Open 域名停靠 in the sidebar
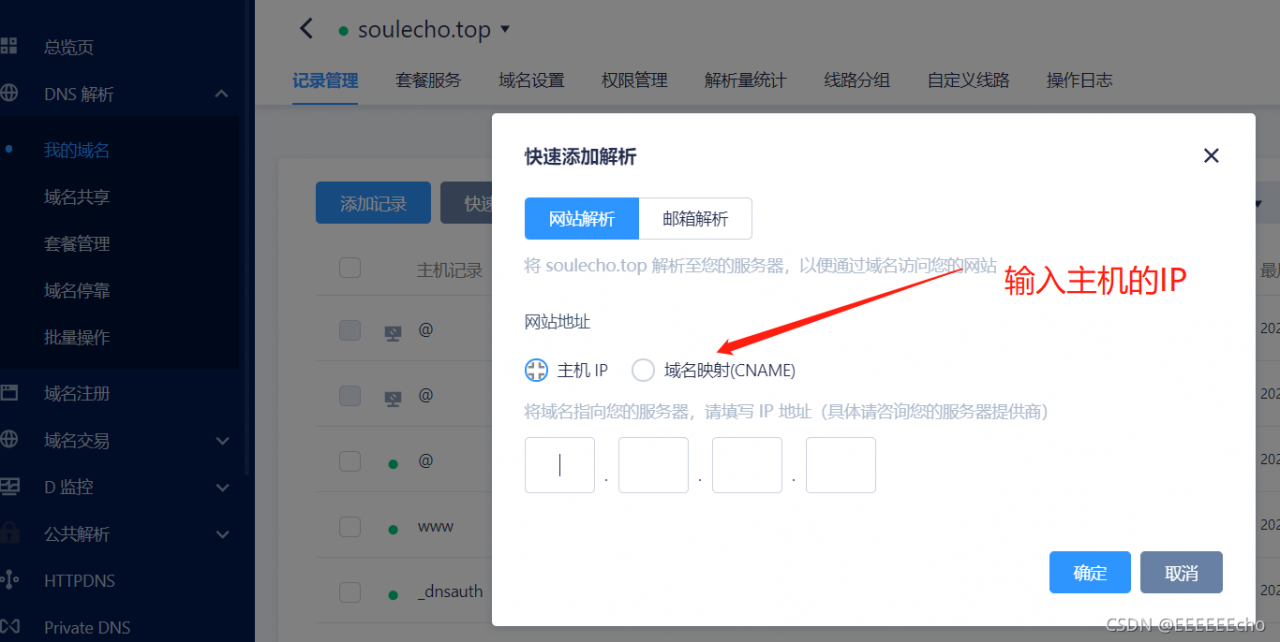This screenshot has width=1280, height=642. click(x=77, y=291)
